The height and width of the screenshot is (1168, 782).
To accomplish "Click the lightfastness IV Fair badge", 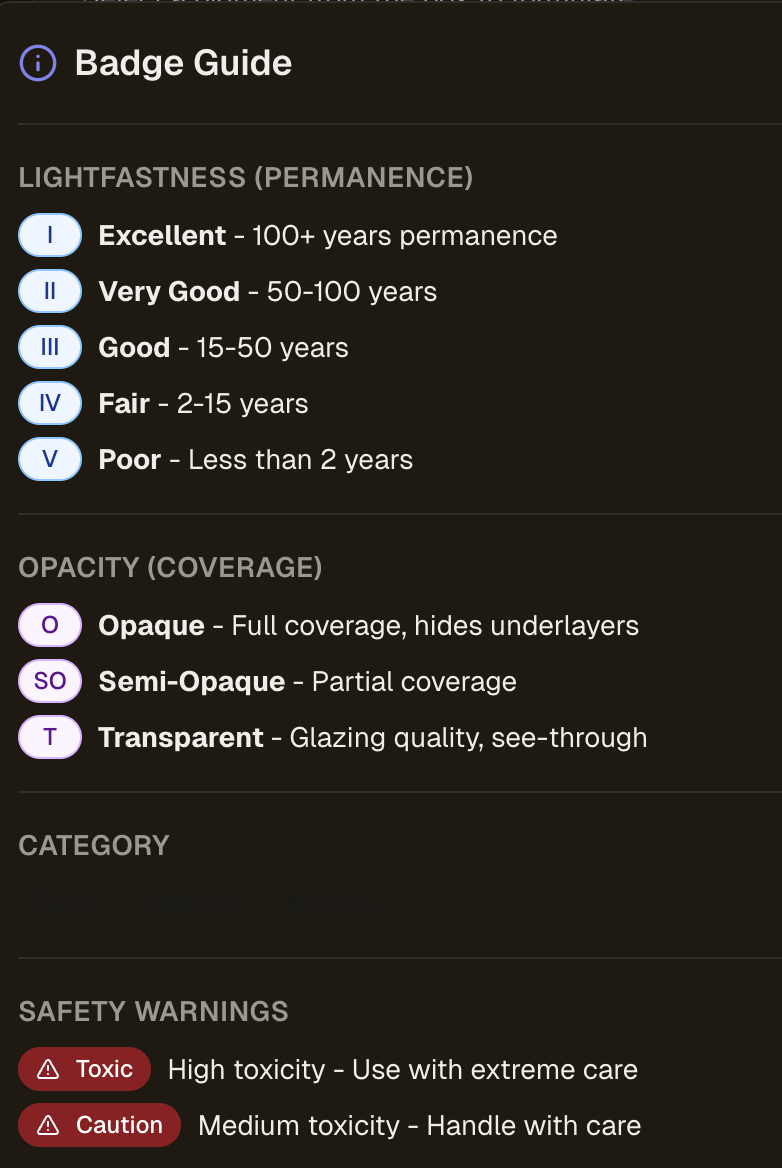I will click(50, 404).
